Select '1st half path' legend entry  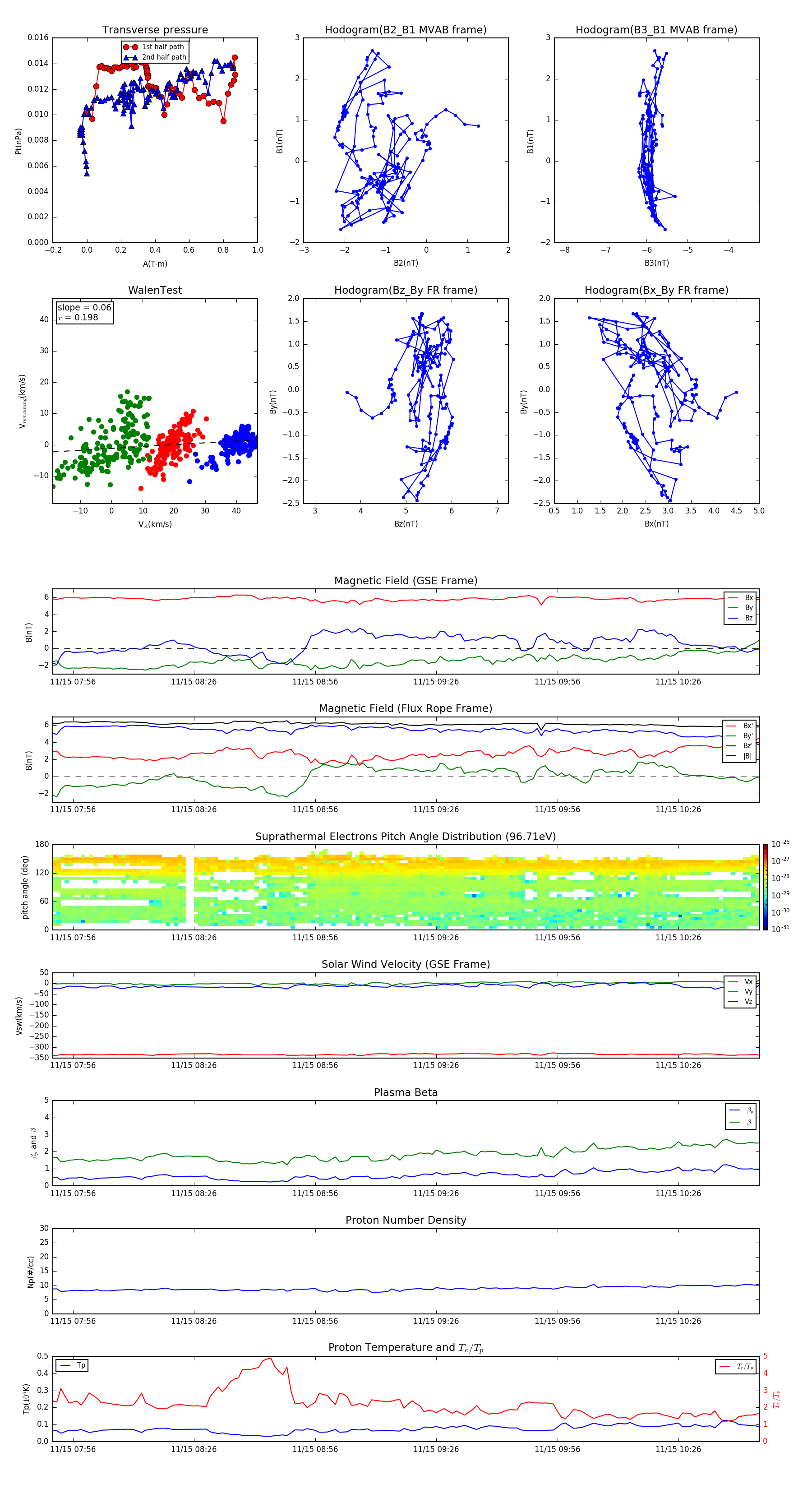pos(155,47)
